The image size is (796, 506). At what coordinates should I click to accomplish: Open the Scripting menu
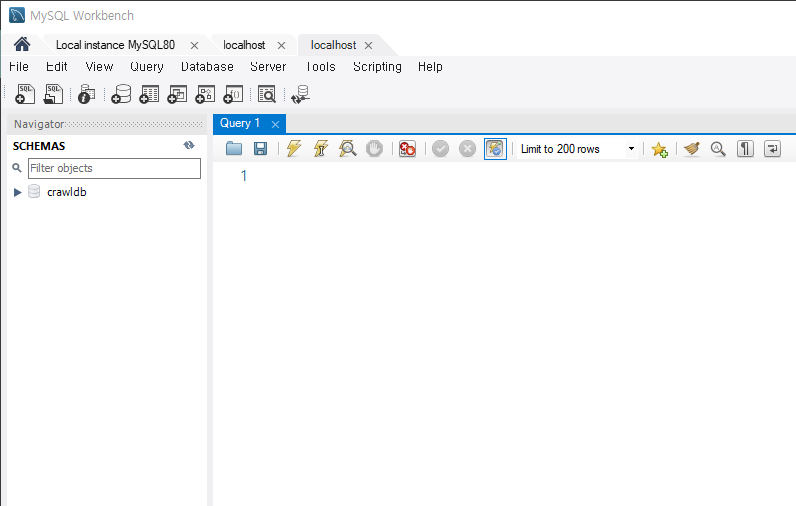tap(377, 66)
